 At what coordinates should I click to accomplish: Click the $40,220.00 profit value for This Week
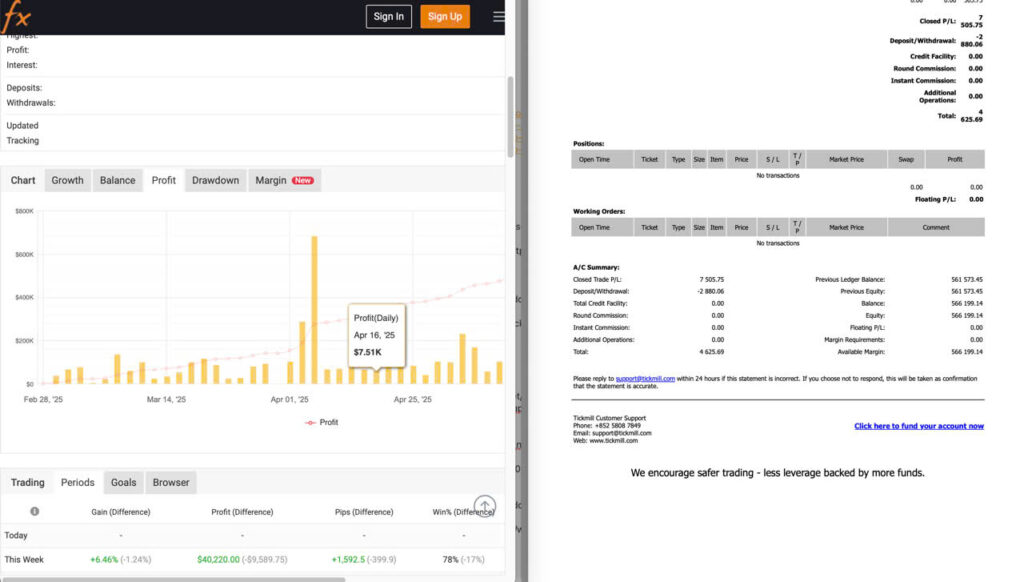218,560
